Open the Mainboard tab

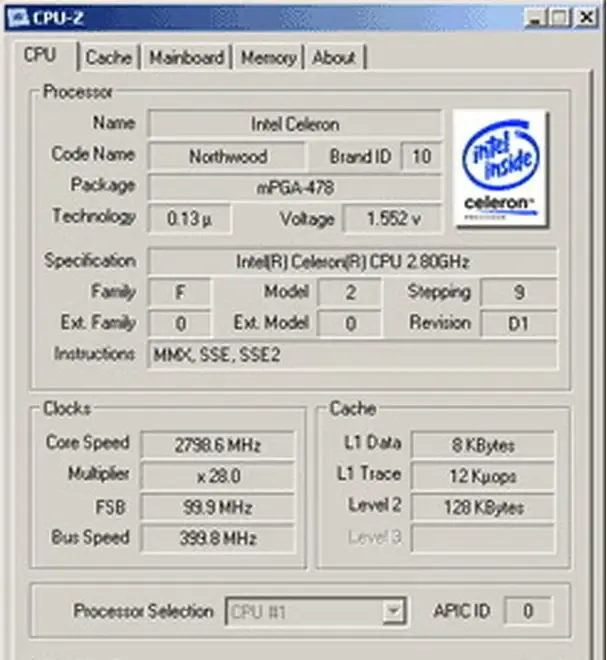[186, 57]
